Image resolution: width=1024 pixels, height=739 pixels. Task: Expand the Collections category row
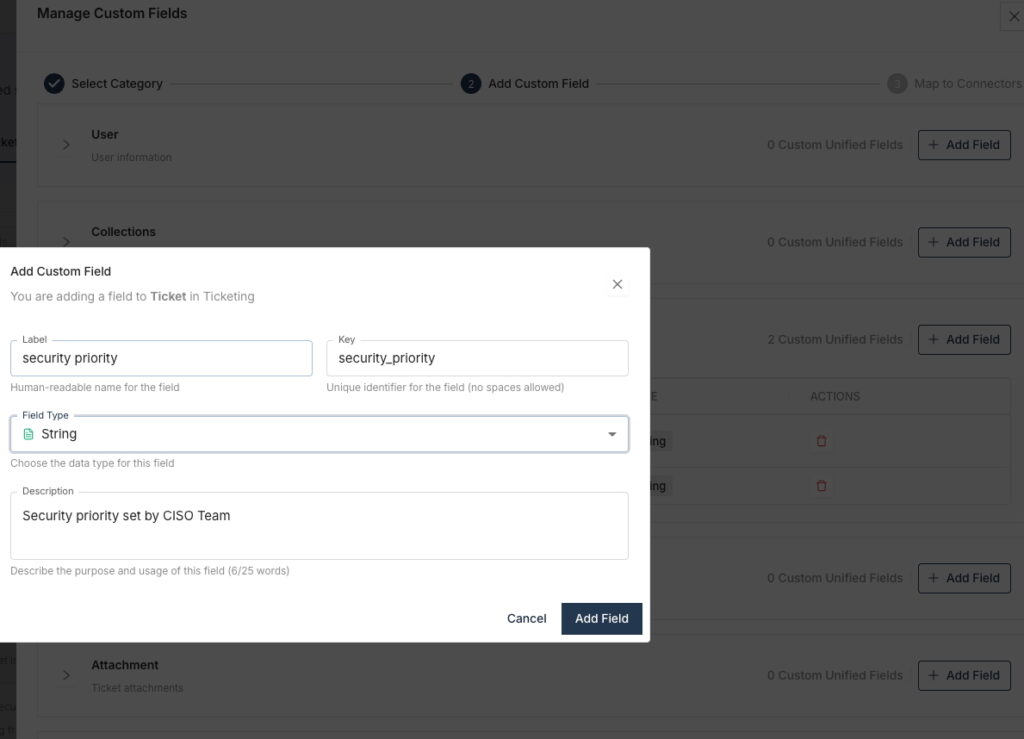tap(66, 241)
